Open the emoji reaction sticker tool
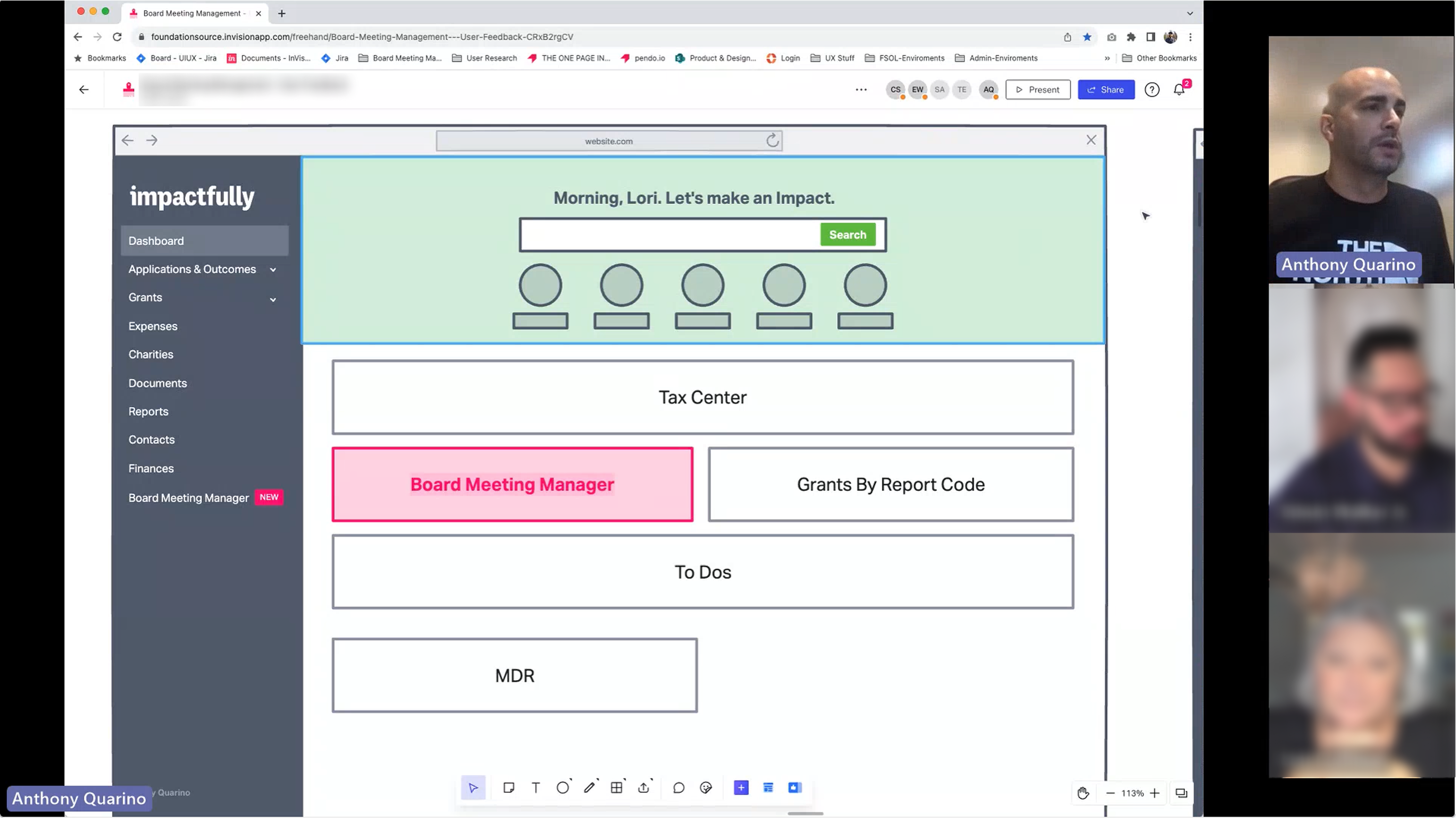Viewport: 1456px width, 818px height. [x=705, y=787]
